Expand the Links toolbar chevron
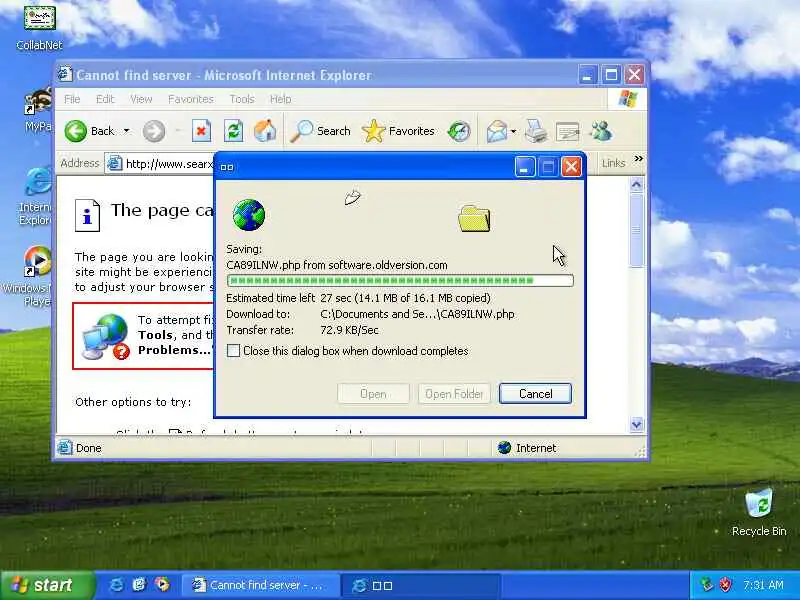Screen dimensions: 800x600 click(x=638, y=159)
